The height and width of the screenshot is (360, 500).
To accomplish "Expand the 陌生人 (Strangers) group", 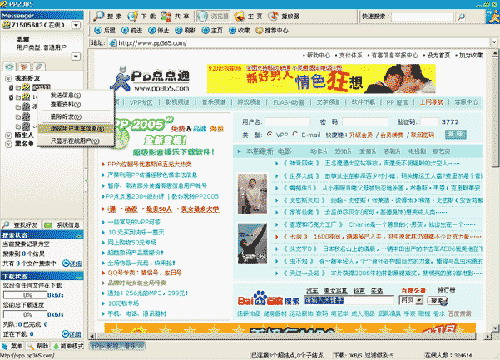I will pos(8,135).
